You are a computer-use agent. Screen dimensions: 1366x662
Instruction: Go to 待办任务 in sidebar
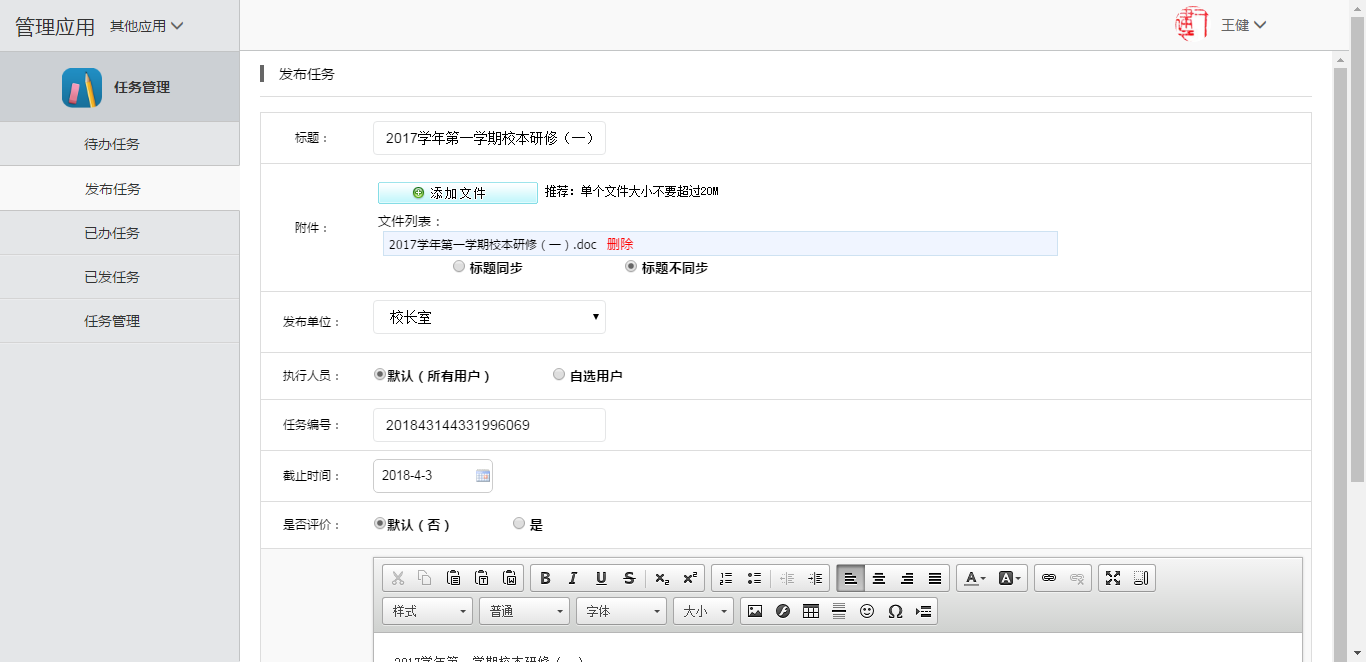tap(112, 144)
